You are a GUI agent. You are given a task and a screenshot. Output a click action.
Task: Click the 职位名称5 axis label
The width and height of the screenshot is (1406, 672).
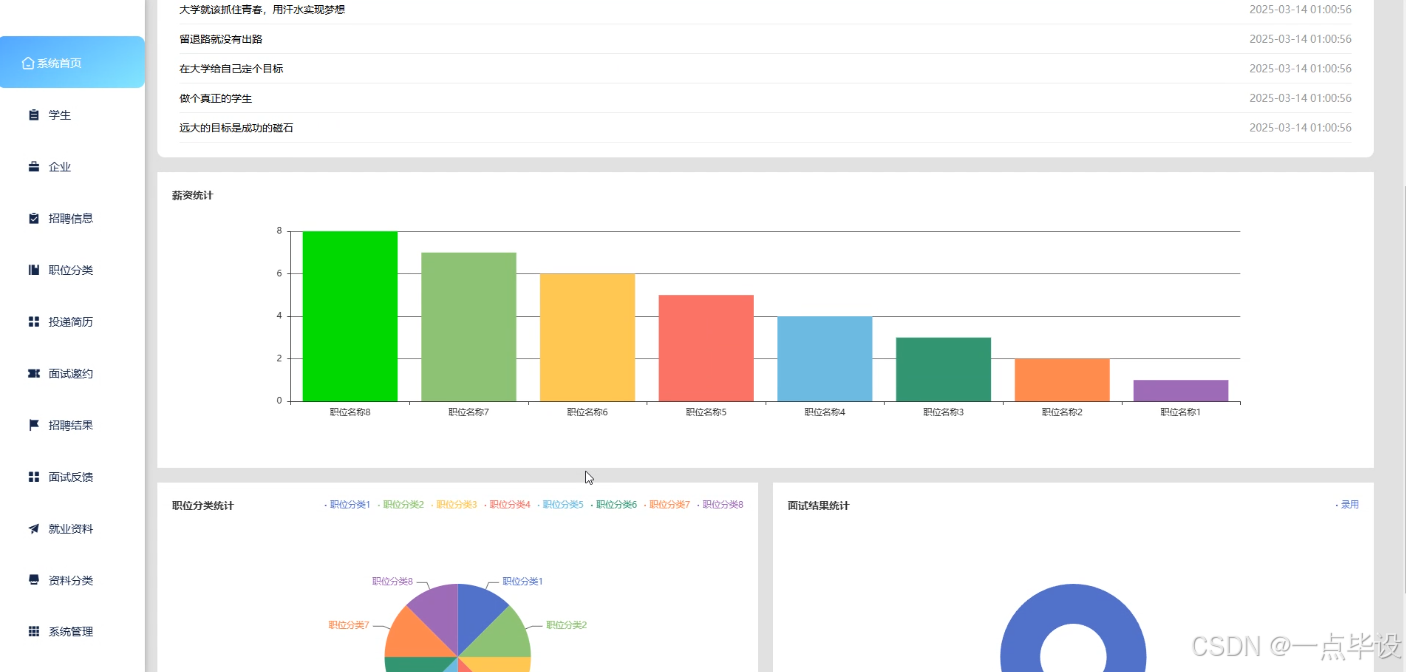[x=706, y=412]
